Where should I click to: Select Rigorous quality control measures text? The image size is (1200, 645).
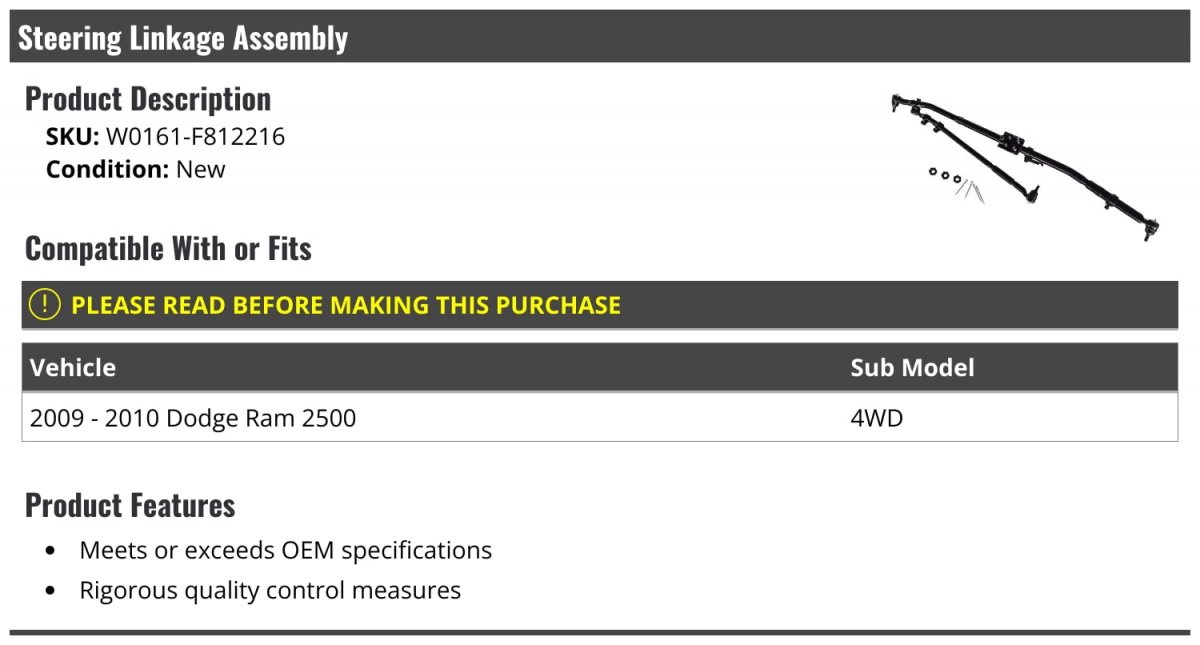pos(270,590)
